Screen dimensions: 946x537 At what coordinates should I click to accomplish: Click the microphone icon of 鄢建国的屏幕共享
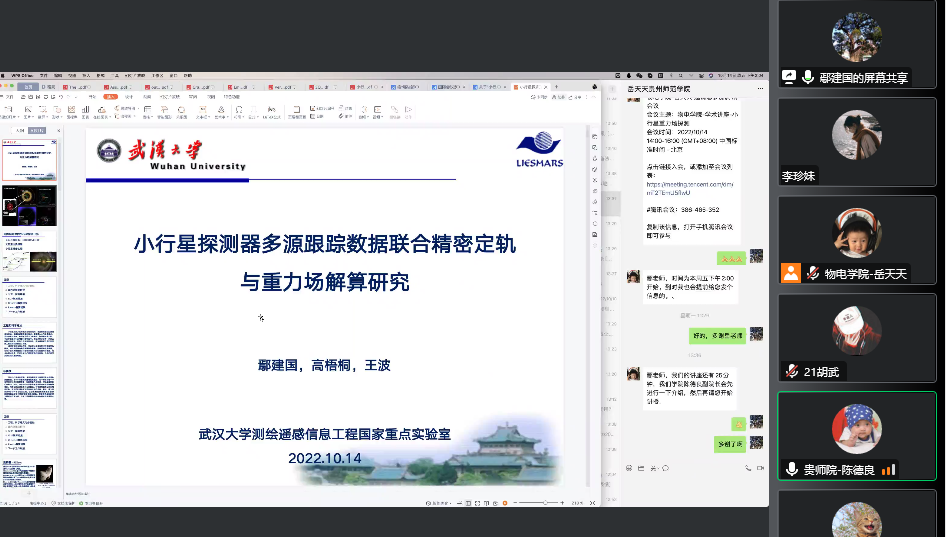click(807, 77)
